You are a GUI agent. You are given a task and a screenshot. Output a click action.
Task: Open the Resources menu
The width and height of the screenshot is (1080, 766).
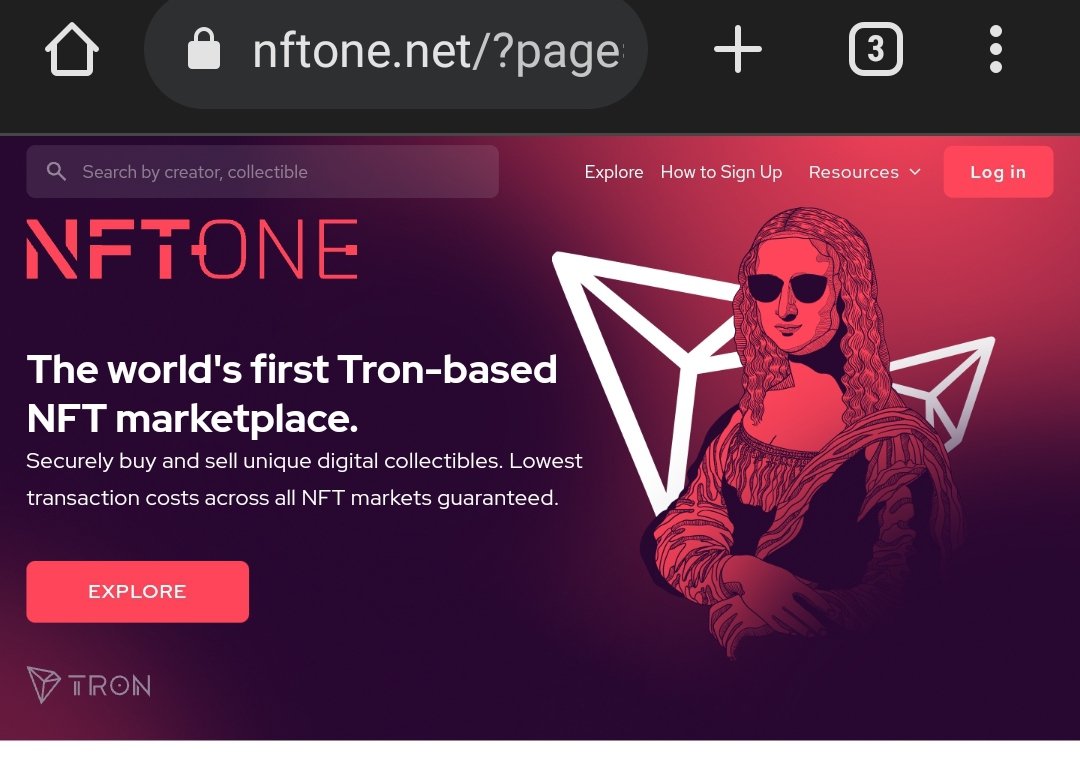864,172
